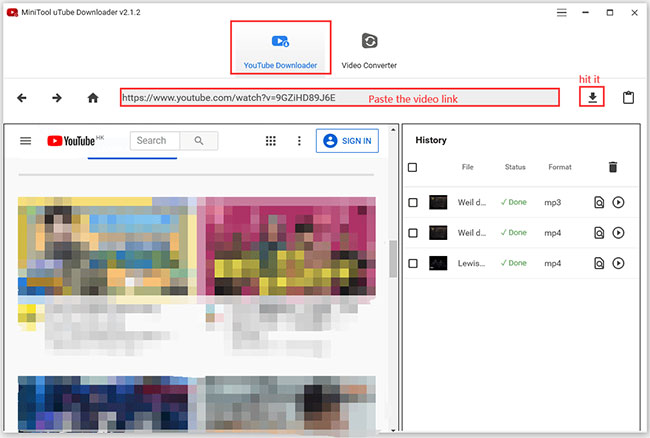
Task: Tick the checkbox for the Lewis... row
Action: click(413, 264)
